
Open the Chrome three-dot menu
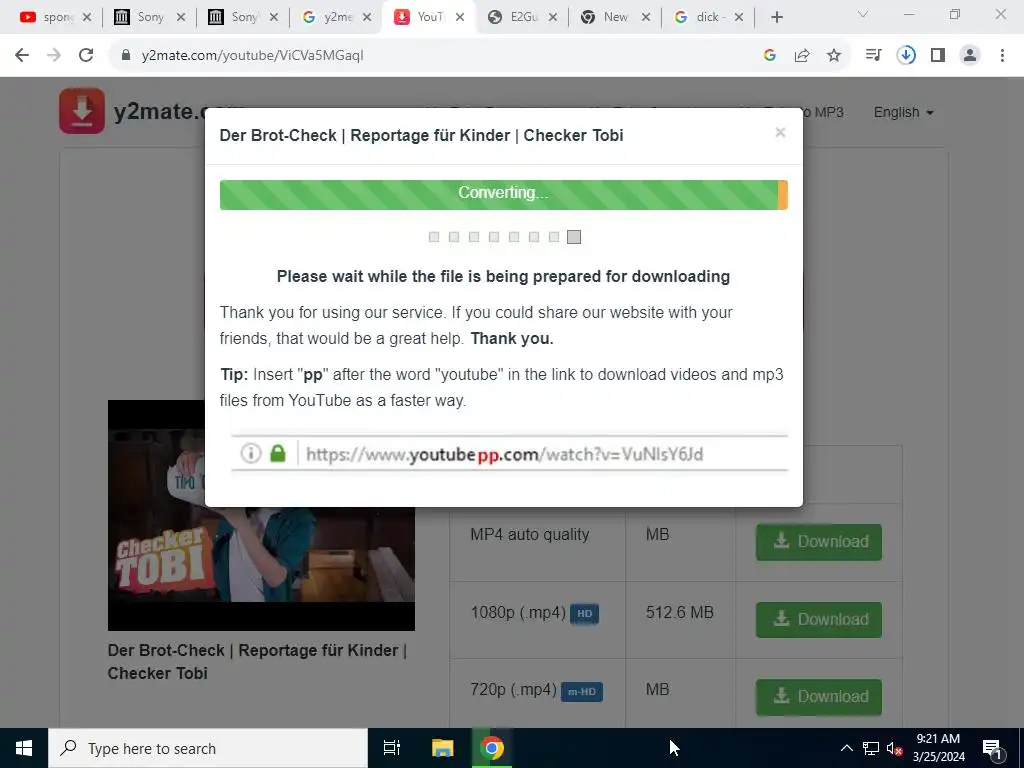(x=1002, y=56)
